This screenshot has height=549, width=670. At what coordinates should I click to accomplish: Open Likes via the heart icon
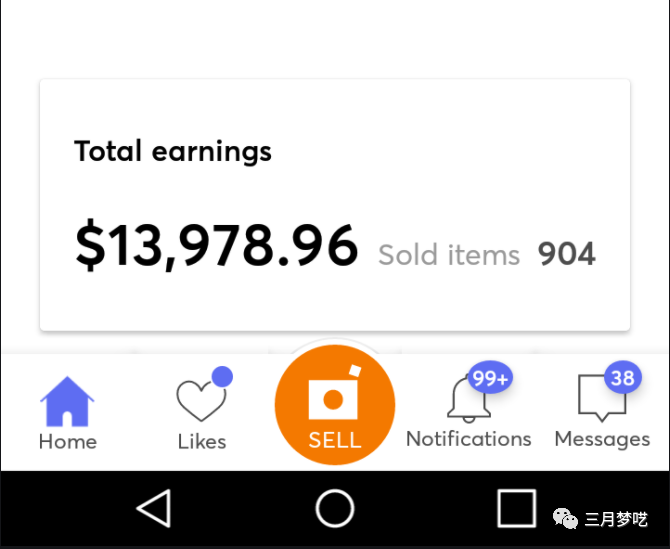tap(200, 402)
